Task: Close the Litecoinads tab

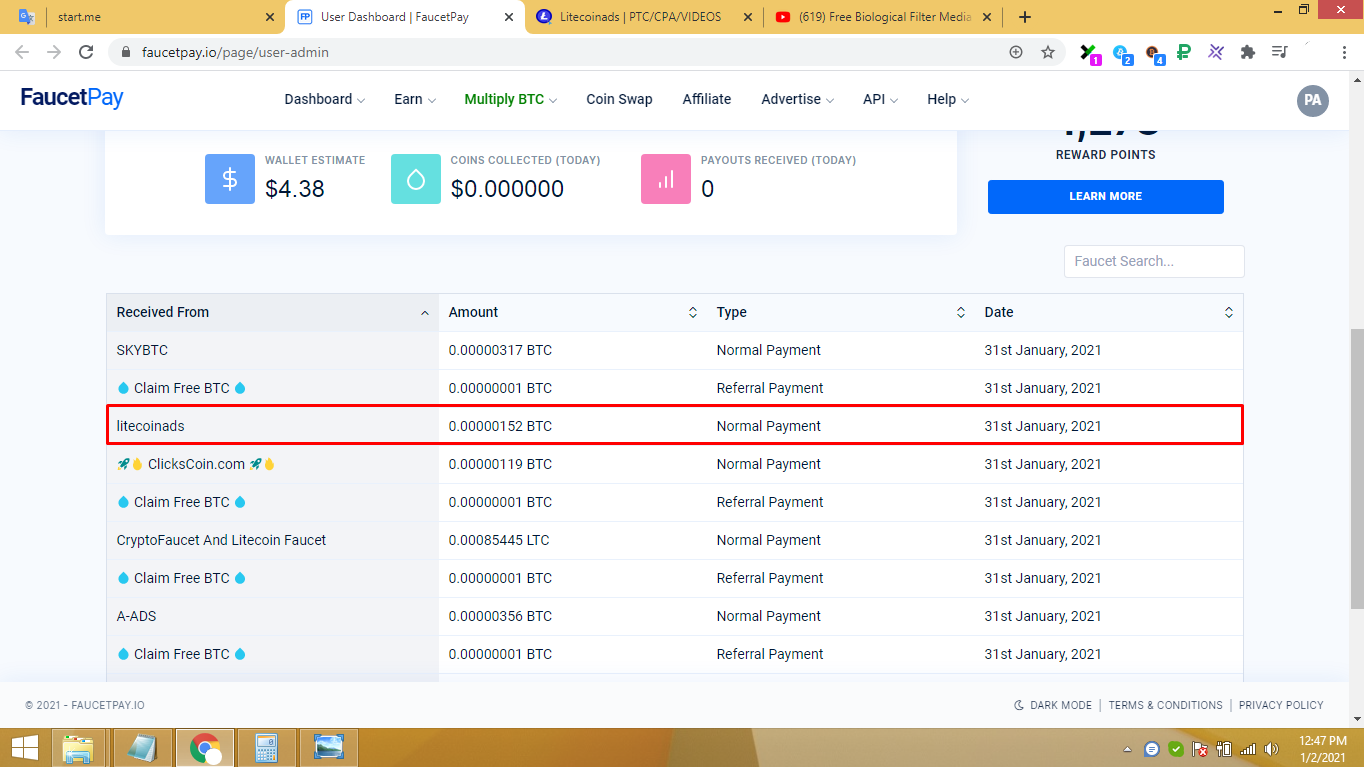Action: [747, 17]
